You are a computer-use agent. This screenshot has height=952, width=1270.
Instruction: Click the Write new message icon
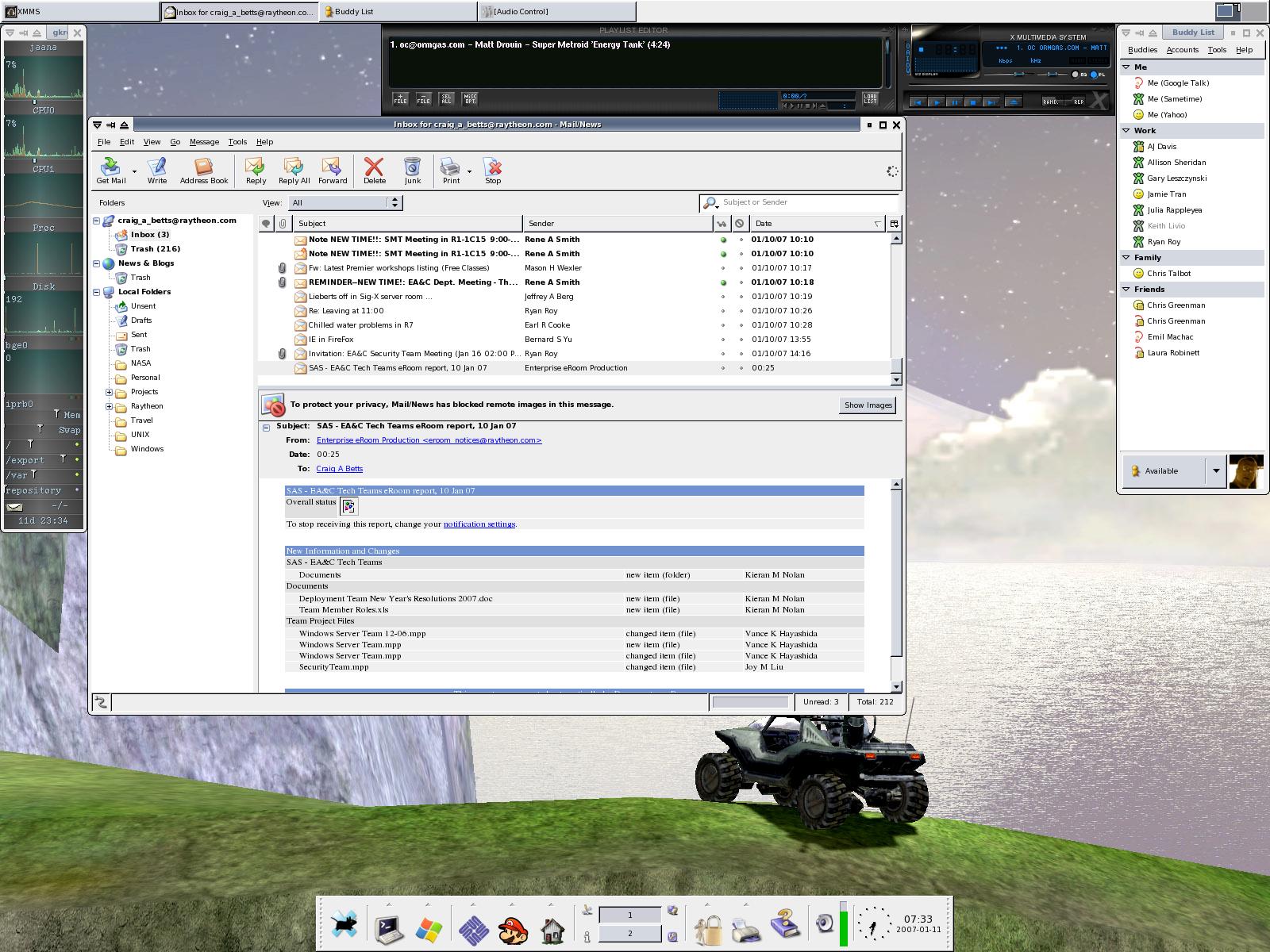point(157,170)
